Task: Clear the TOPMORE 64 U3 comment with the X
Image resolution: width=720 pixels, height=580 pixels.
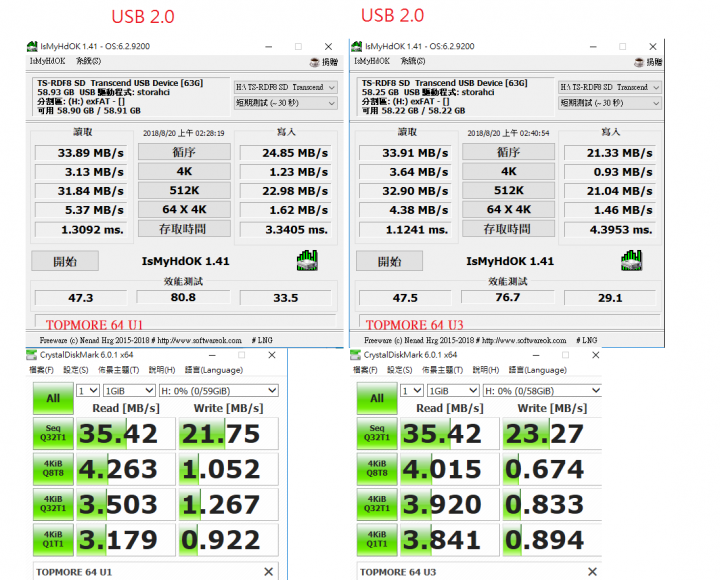Action: (592, 572)
